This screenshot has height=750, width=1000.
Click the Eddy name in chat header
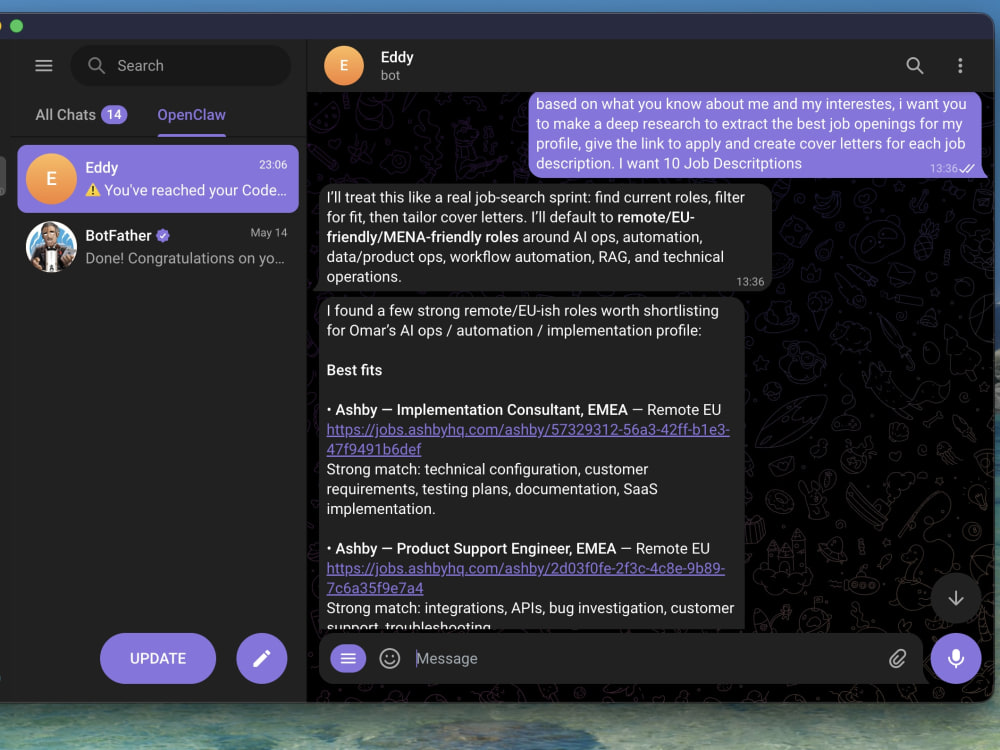pos(397,57)
